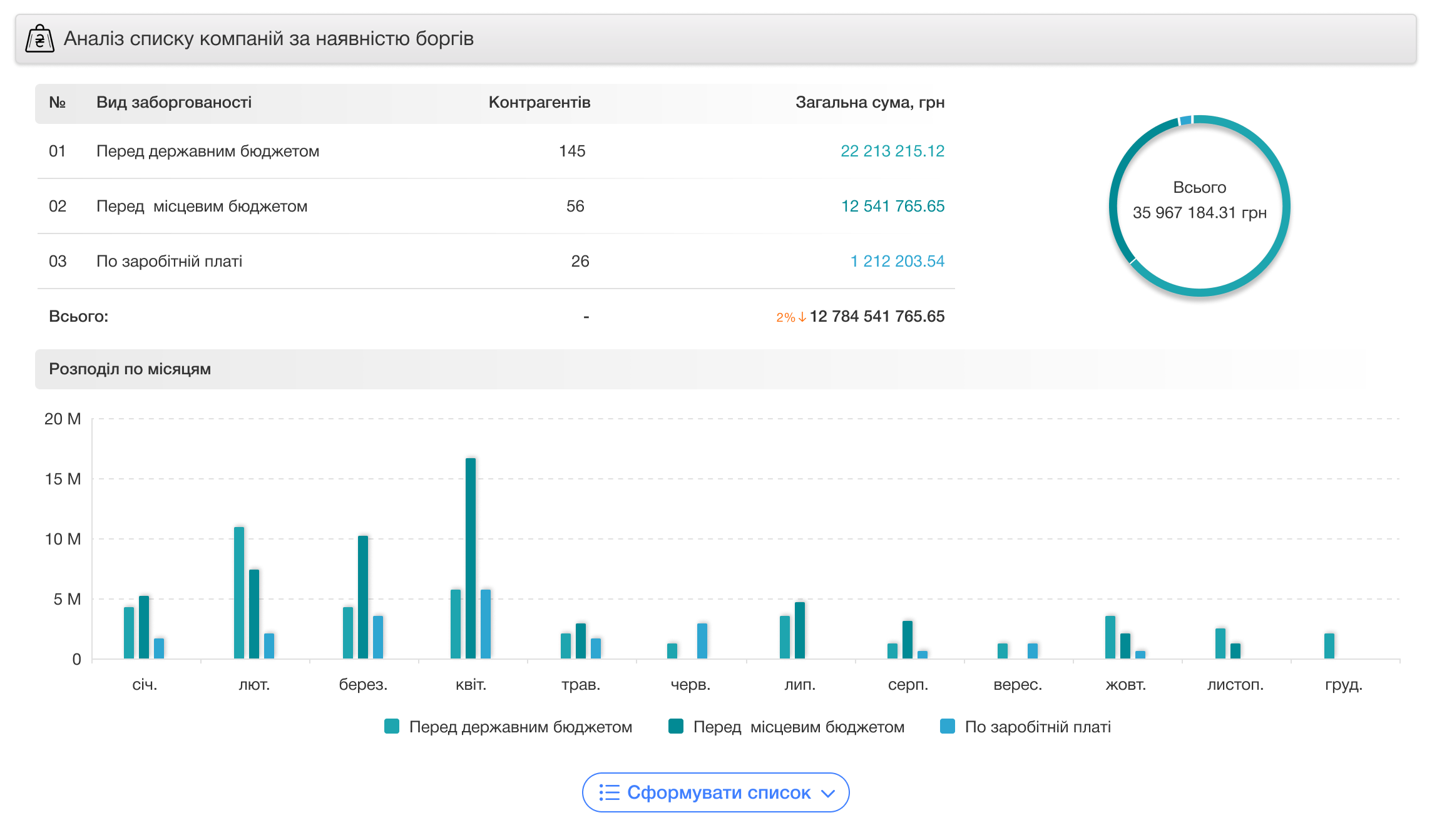Select row По заробітній платі
The width and height of the screenshot is (1432, 840).
169,261
